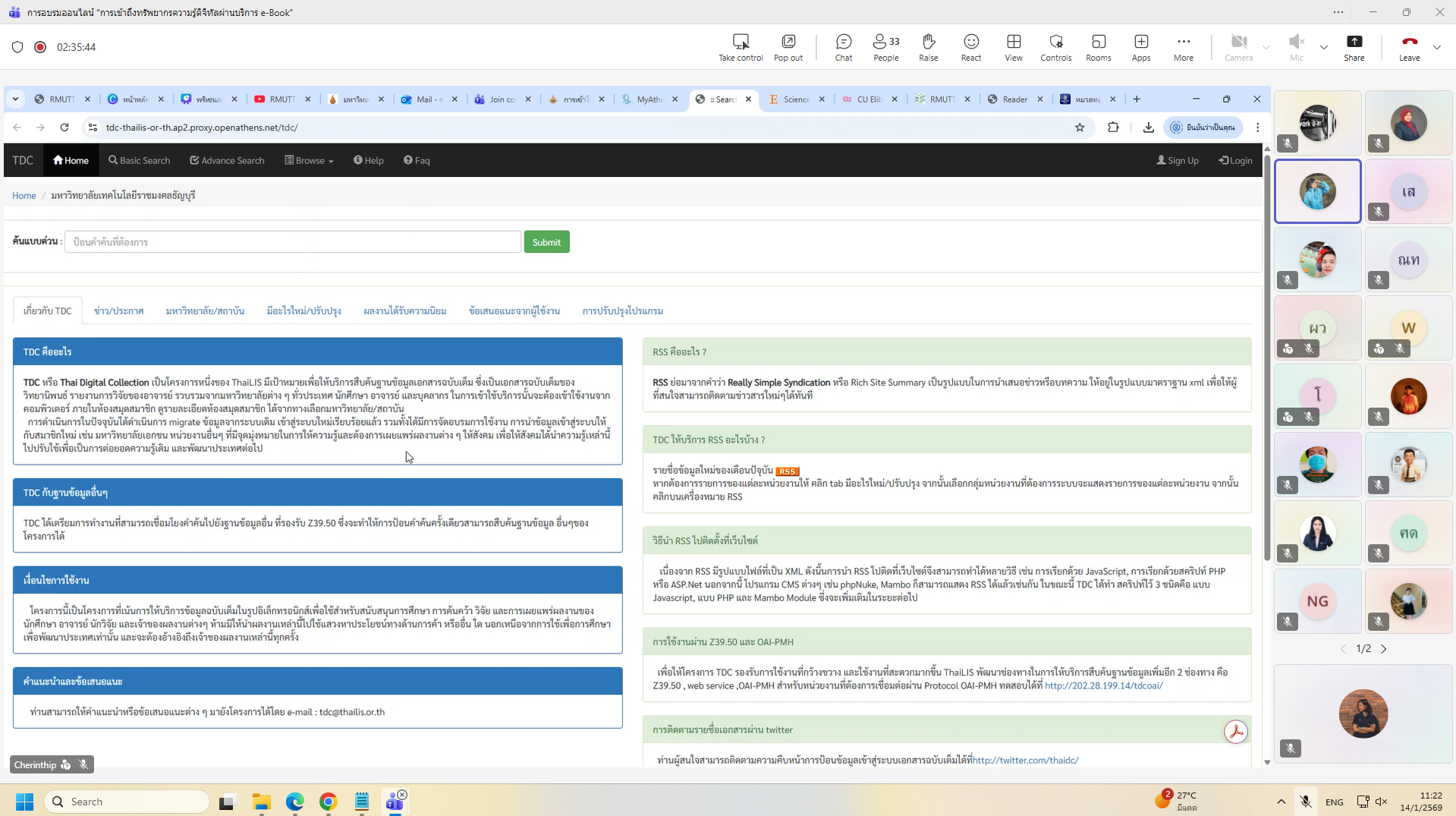Click the Take control button
This screenshot has height=816, width=1456.
click(740, 47)
